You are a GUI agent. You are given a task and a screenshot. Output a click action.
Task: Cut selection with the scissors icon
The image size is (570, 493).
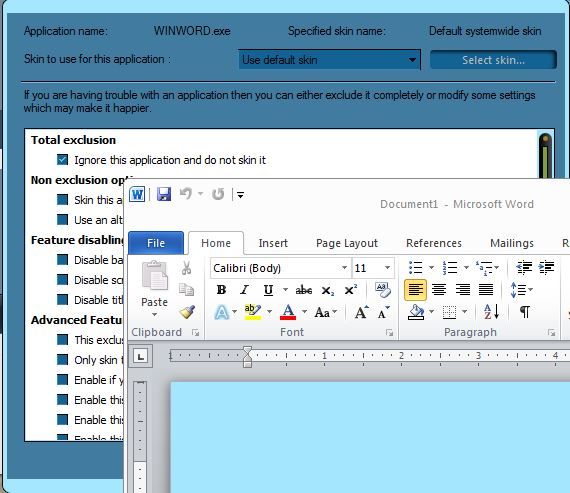(186, 268)
